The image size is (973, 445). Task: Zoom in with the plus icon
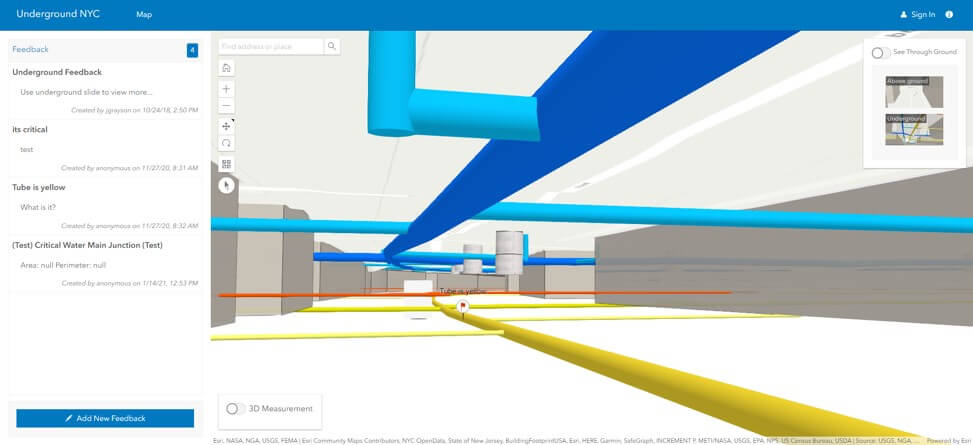point(227,89)
